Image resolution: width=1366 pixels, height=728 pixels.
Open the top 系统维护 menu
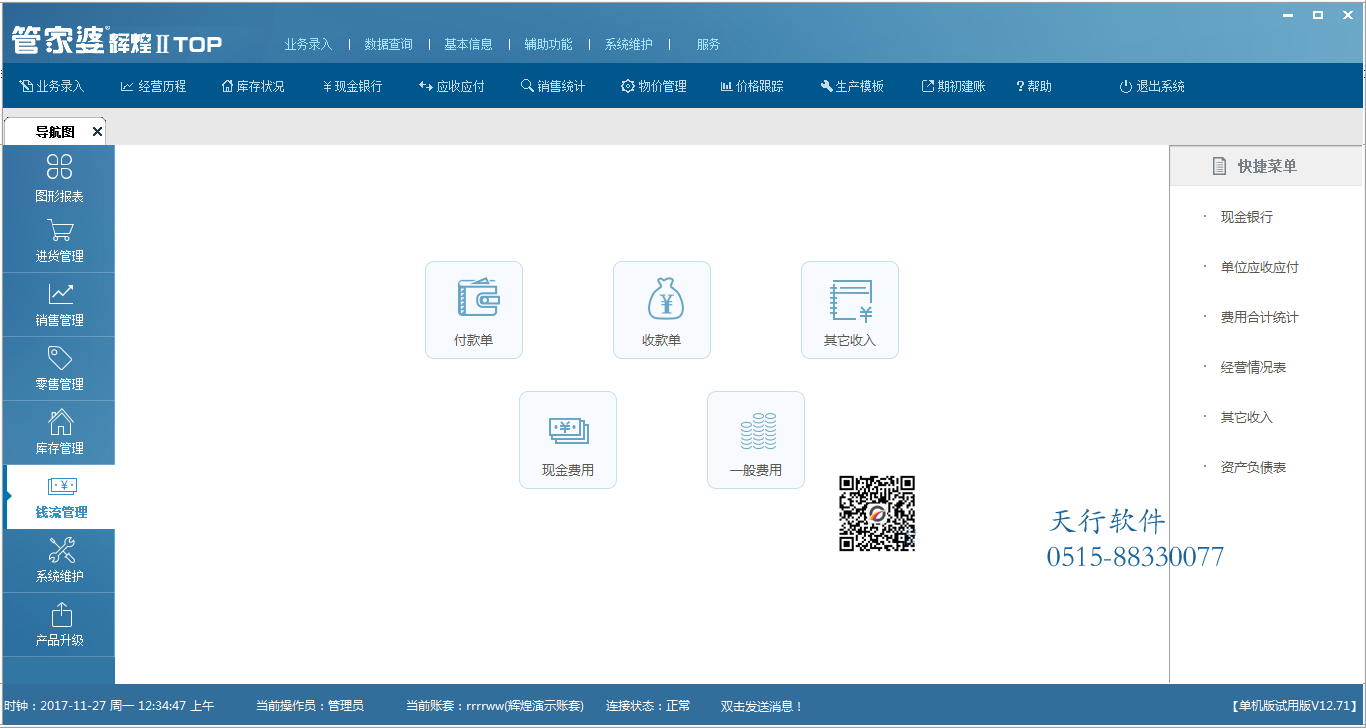click(x=628, y=44)
